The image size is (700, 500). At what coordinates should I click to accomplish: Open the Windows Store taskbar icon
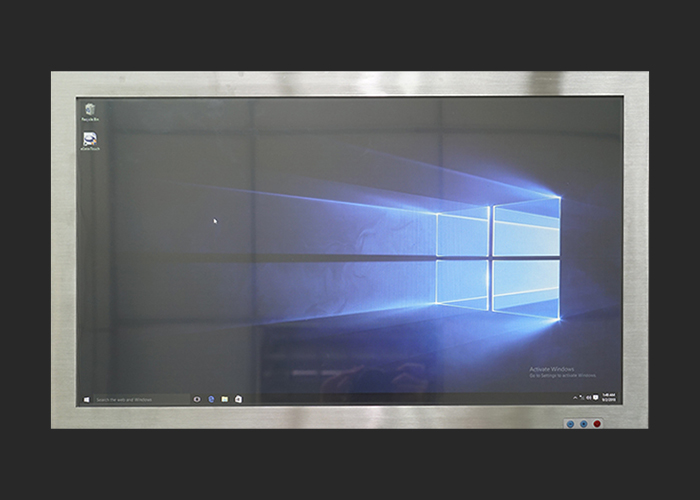coord(238,398)
